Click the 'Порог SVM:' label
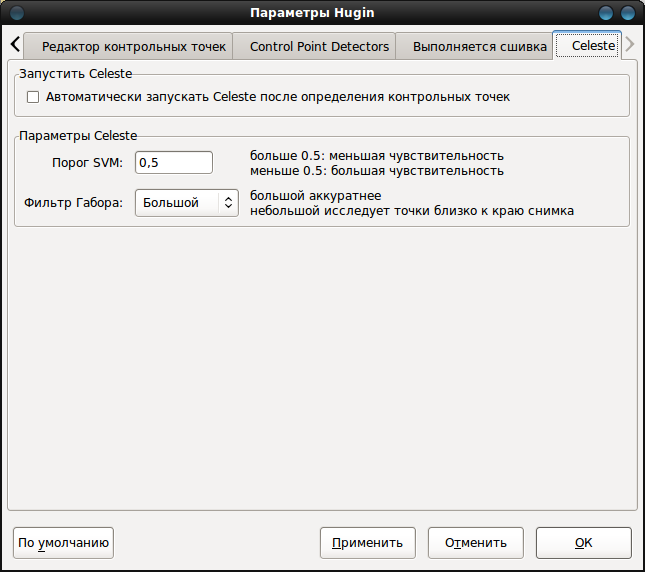The width and height of the screenshot is (645, 572). point(87,163)
